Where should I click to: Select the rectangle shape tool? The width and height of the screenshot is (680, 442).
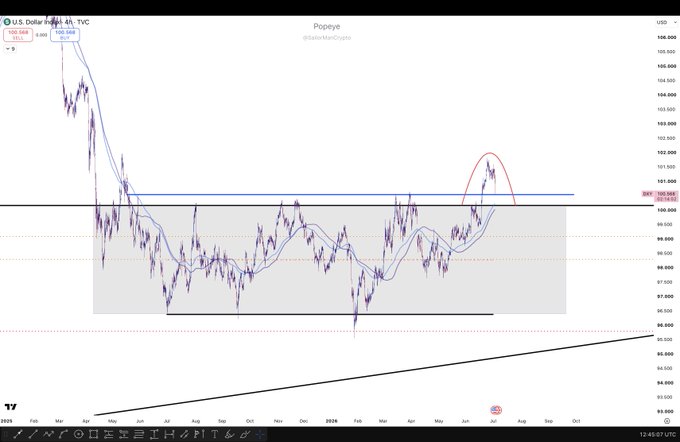point(93,434)
